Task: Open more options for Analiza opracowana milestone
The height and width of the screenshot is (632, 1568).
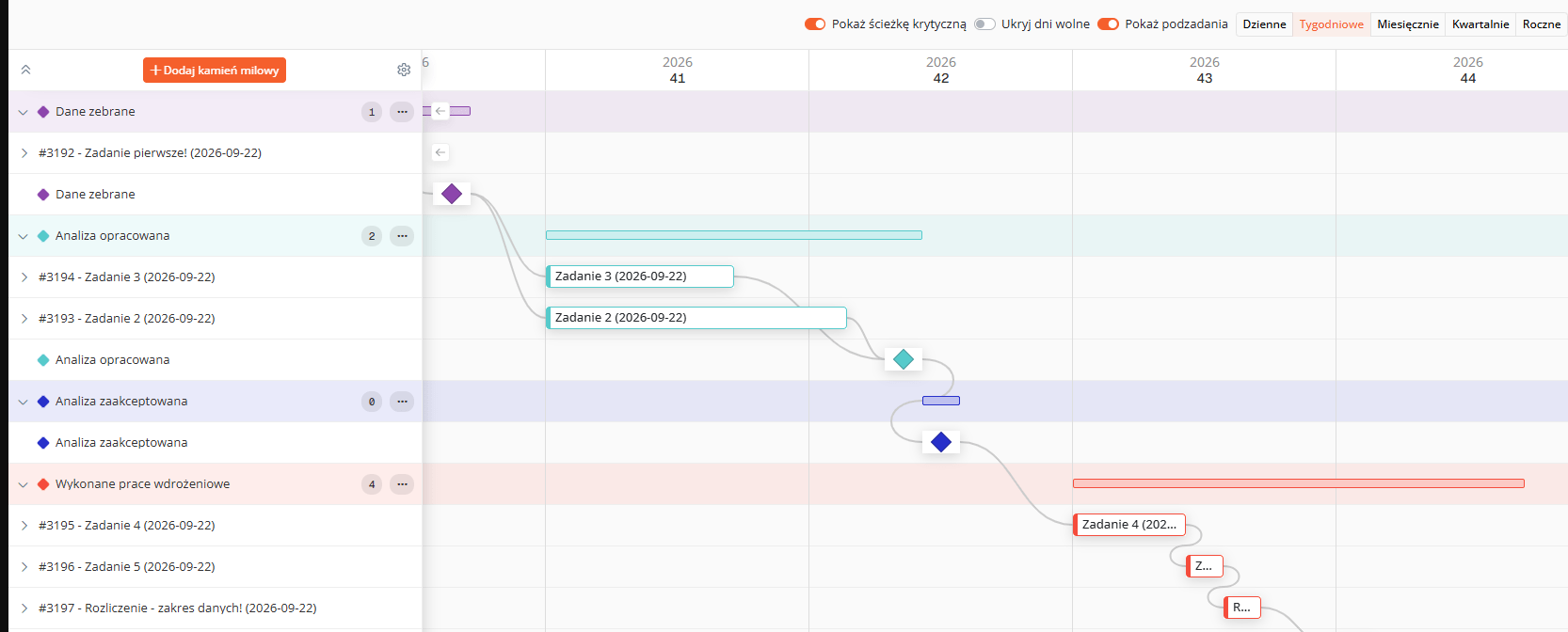Action: coord(402,236)
